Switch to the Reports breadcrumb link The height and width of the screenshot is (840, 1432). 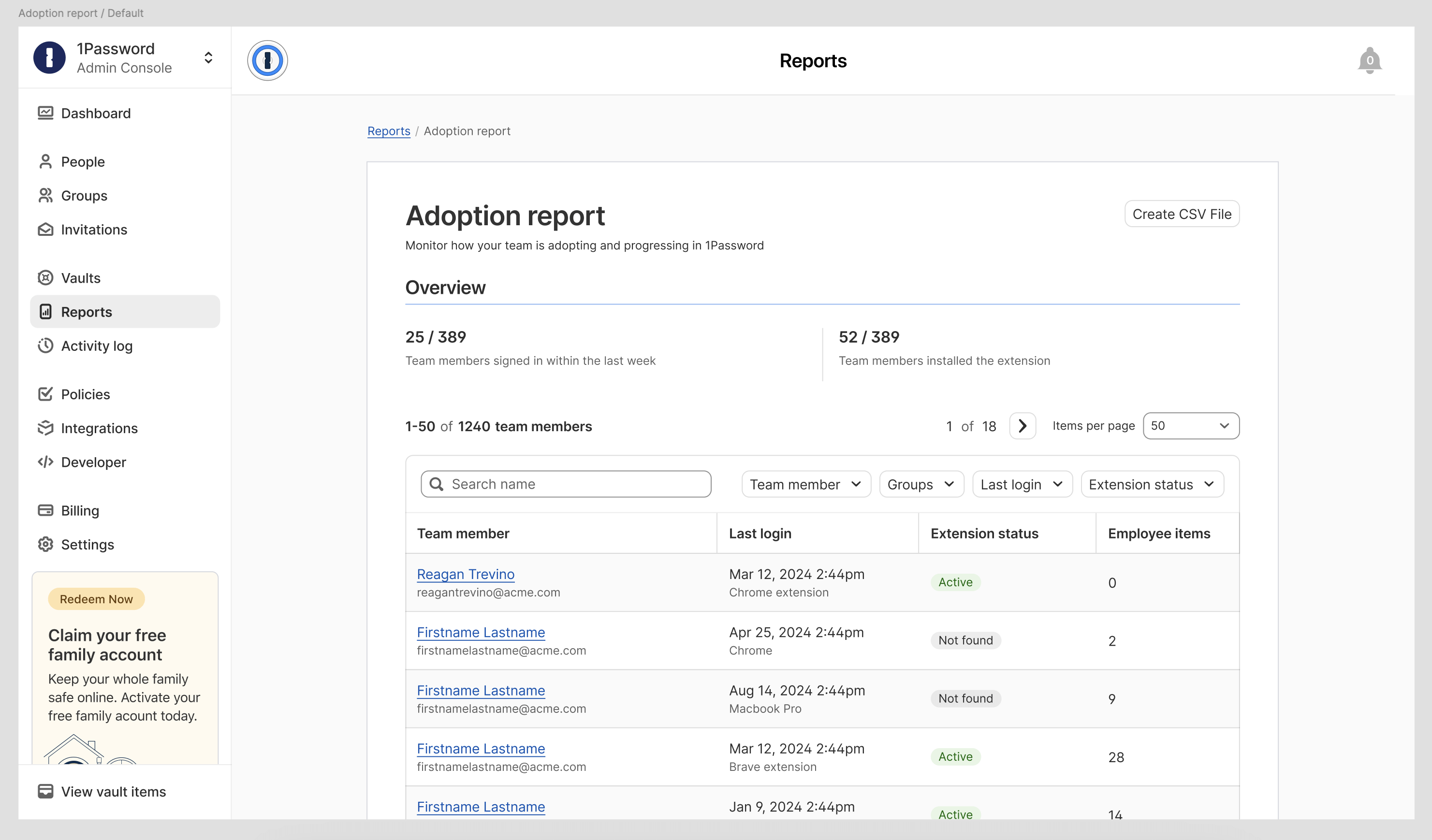point(389,130)
